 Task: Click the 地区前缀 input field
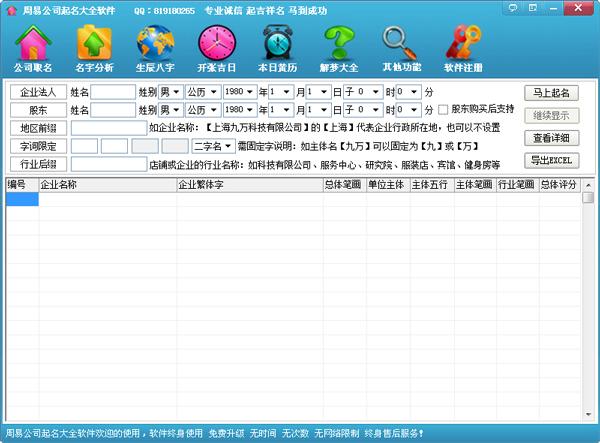108,128
